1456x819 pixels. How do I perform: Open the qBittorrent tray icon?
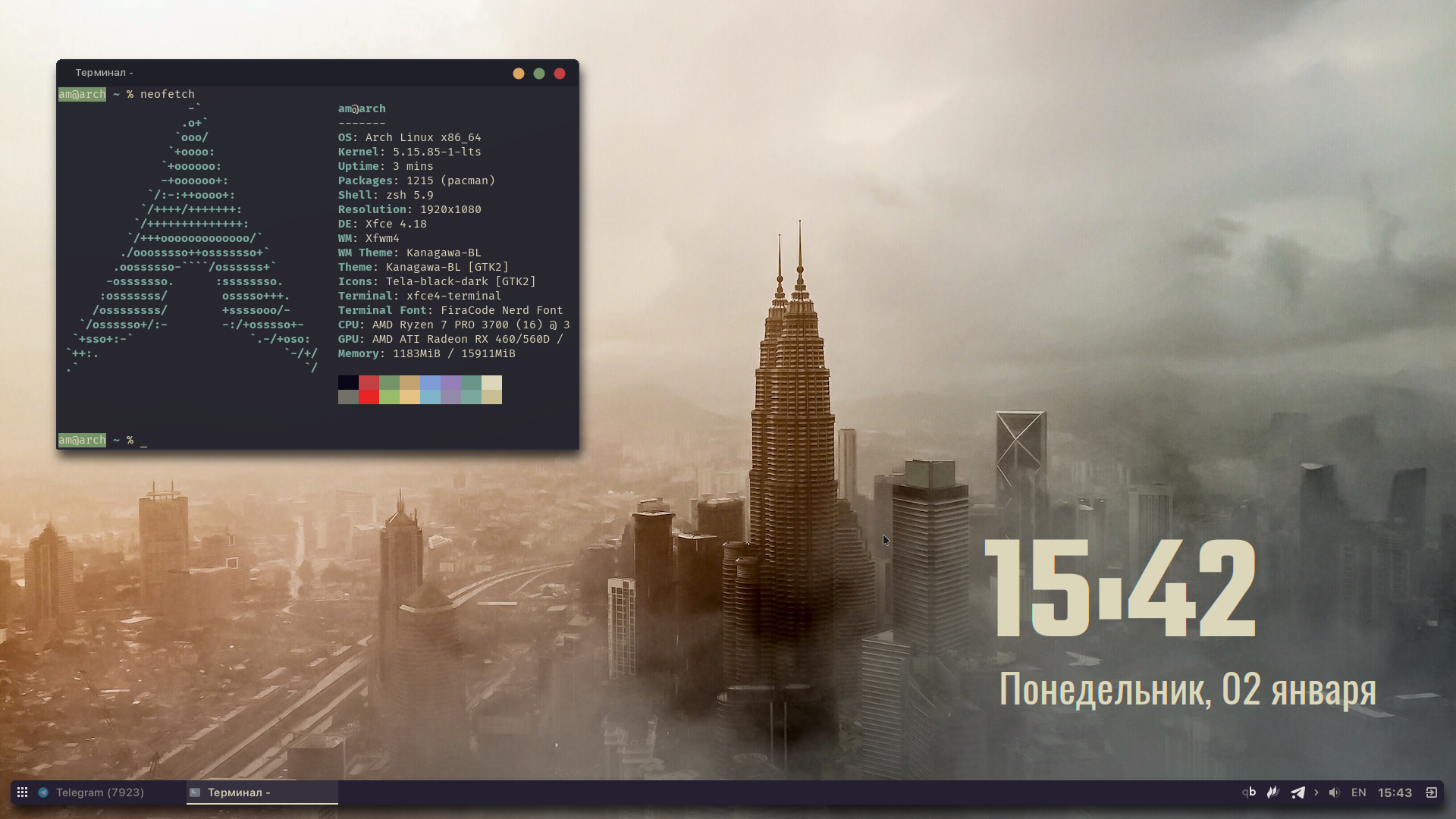tap(1249, 792)
